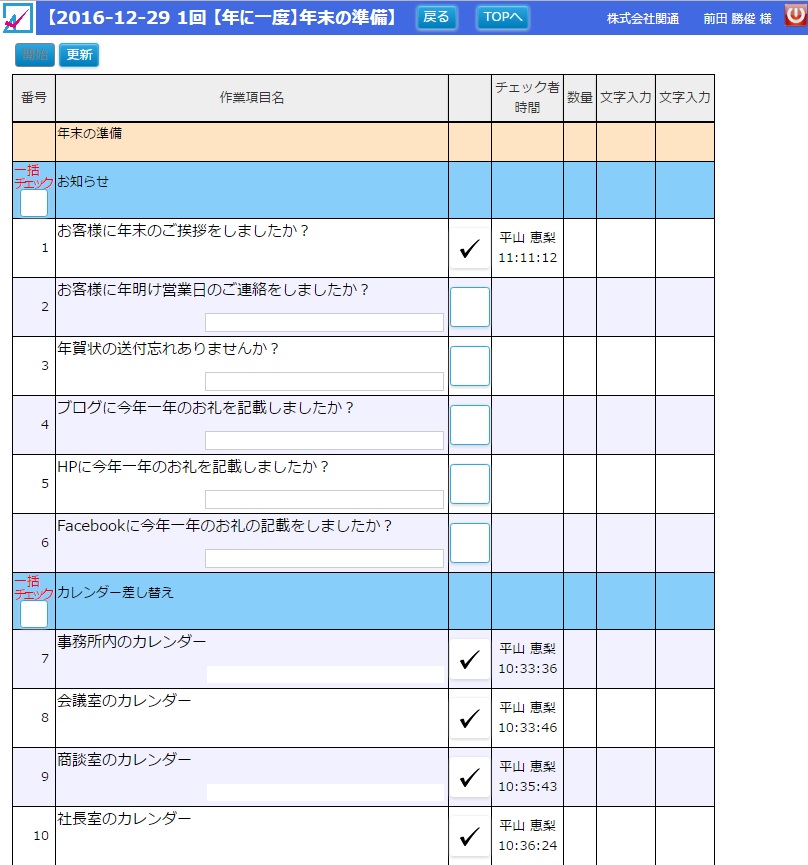Viewport: 808px width, 865px height.
Task: Click the カレンダー差し替え section title
Action: [x=116, y=592]
